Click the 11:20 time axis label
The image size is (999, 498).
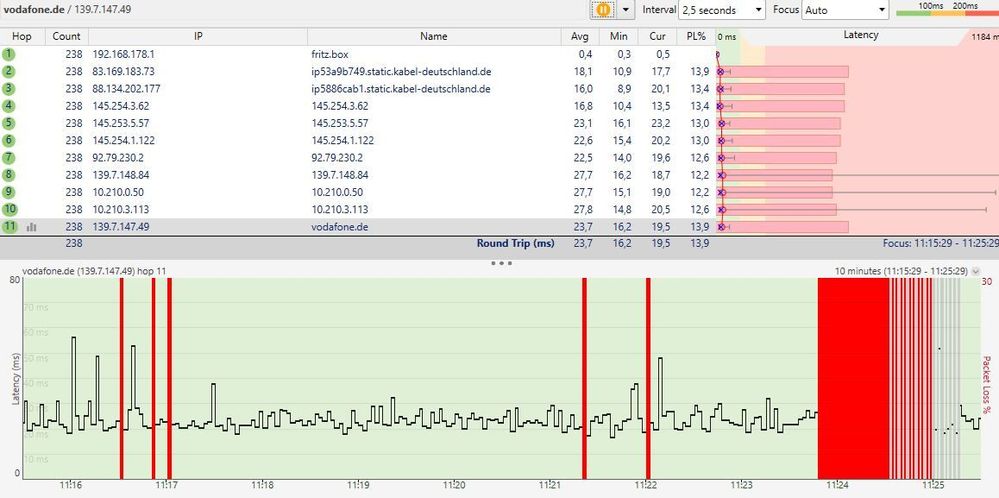coord(455,485)
